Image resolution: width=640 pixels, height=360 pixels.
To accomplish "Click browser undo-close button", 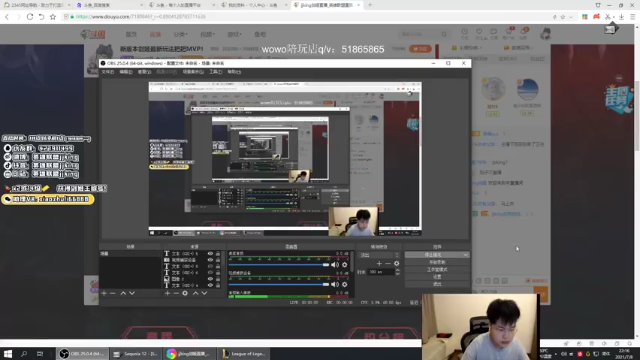I will tap(41, 17).
